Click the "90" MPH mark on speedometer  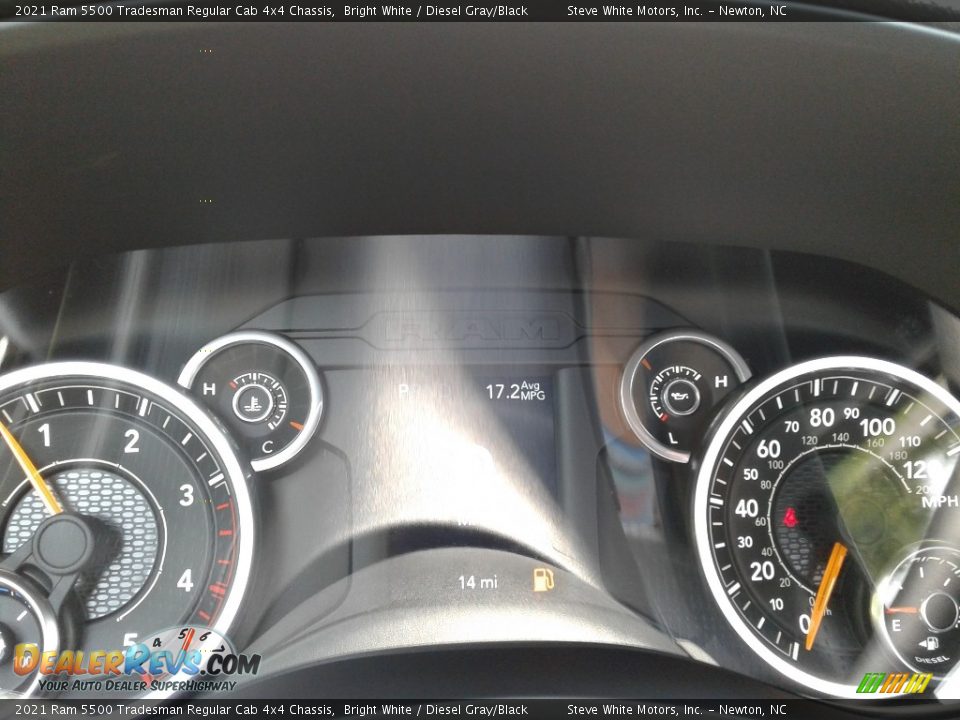[x=851, y=413]
